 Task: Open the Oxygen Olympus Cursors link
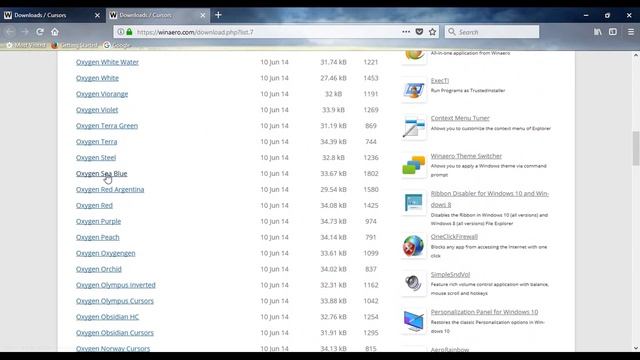[115, 301]
